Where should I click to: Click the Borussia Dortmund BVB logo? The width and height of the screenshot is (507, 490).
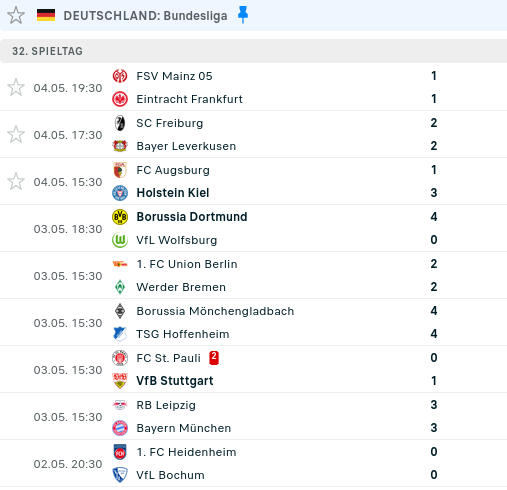pos(120,217)
